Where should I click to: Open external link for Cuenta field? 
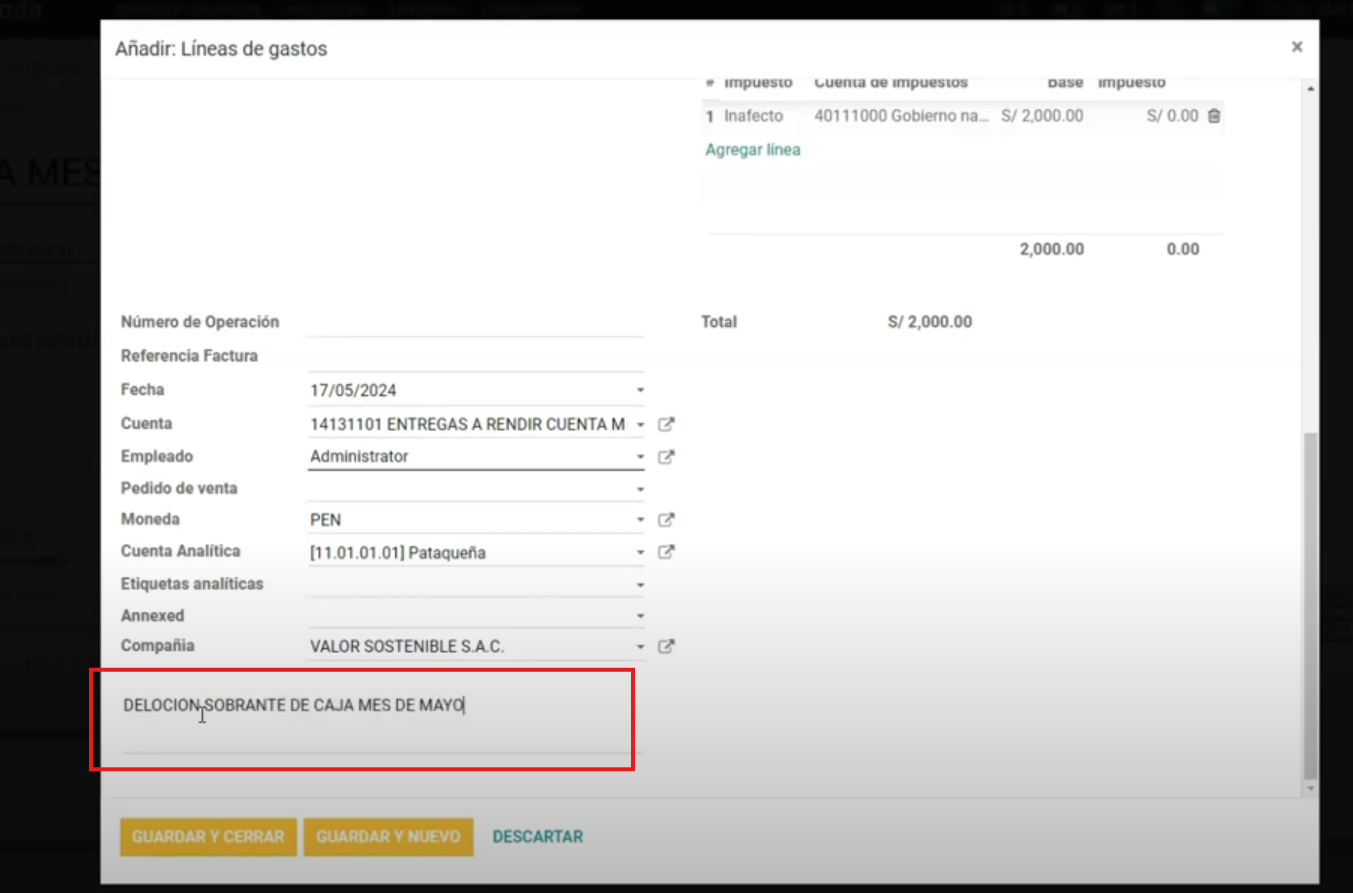666,425
